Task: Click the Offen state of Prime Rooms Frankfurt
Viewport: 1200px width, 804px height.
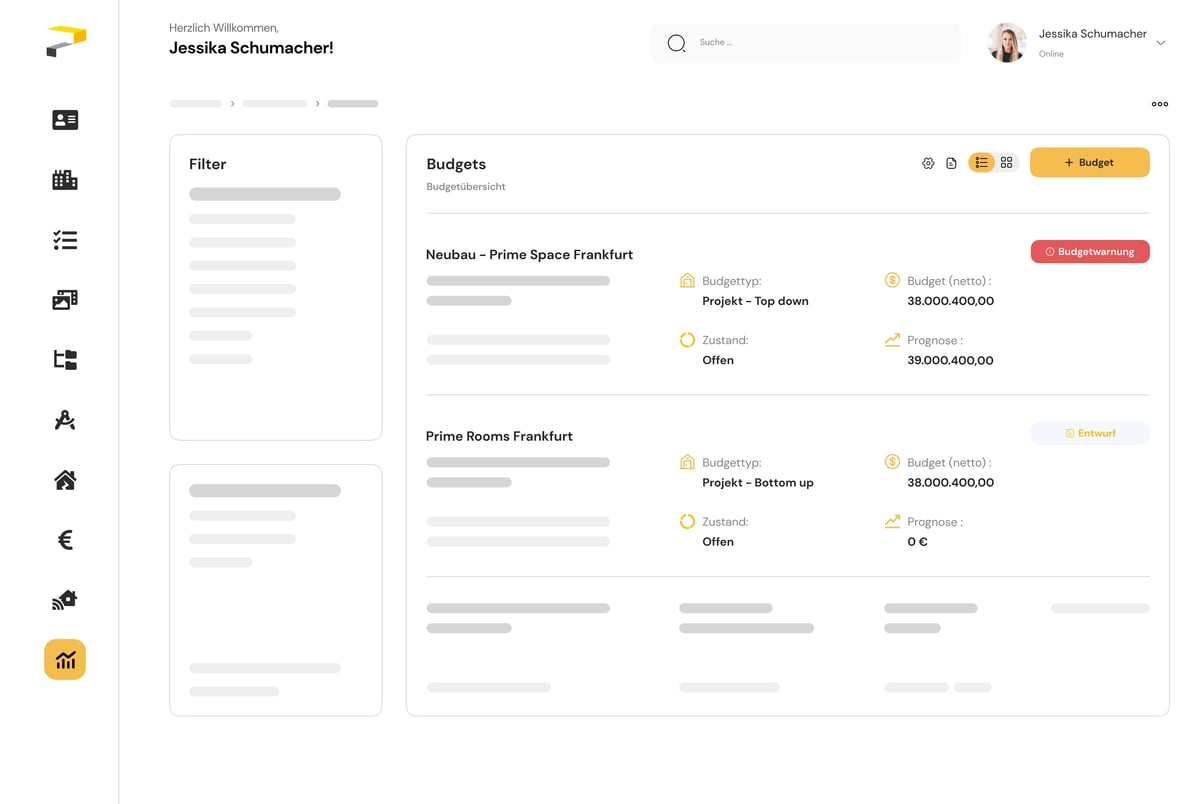Action: pyautogui.click(x=718, y=542)
